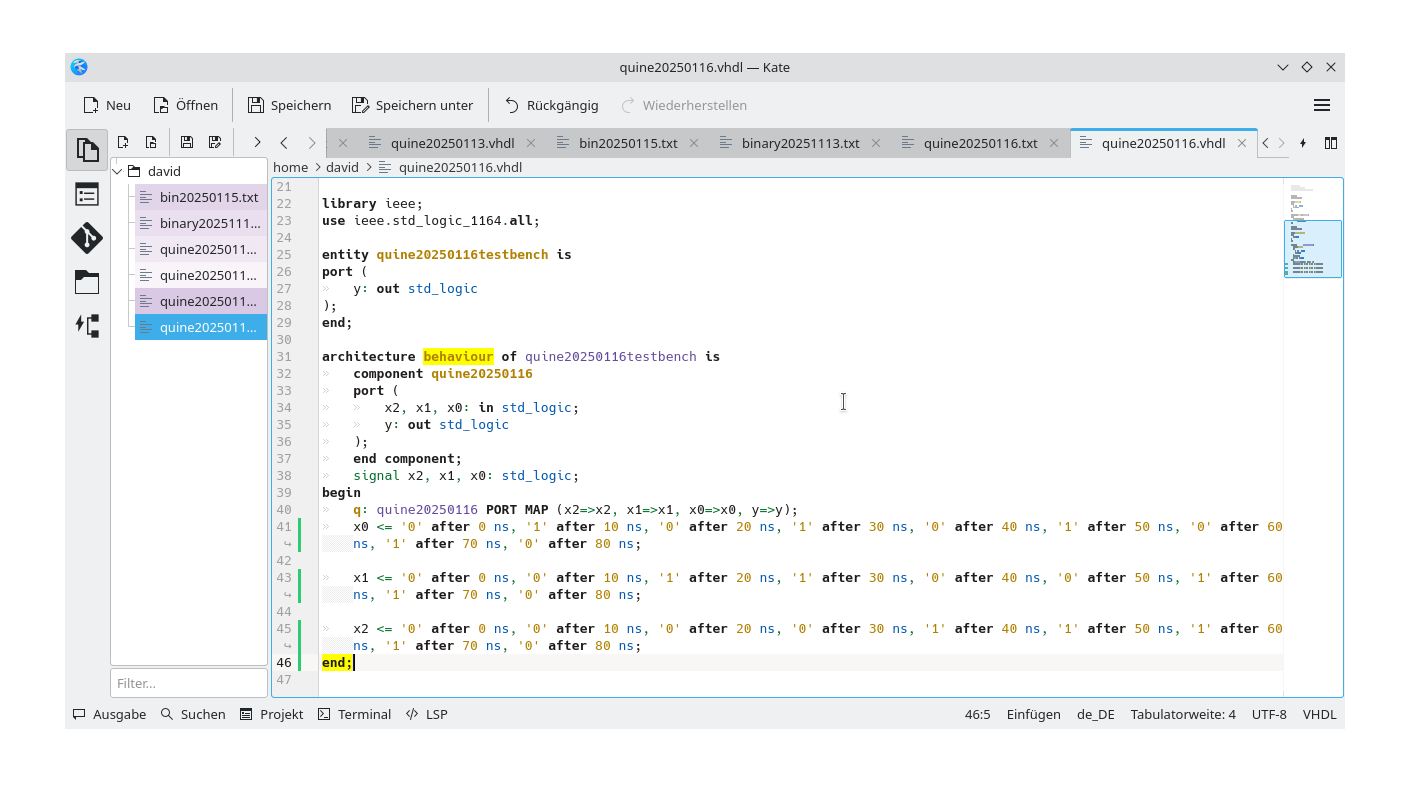Open the UTF-8 encoding selector
Screen dimensions: 1410x806
coord(1268,714)
